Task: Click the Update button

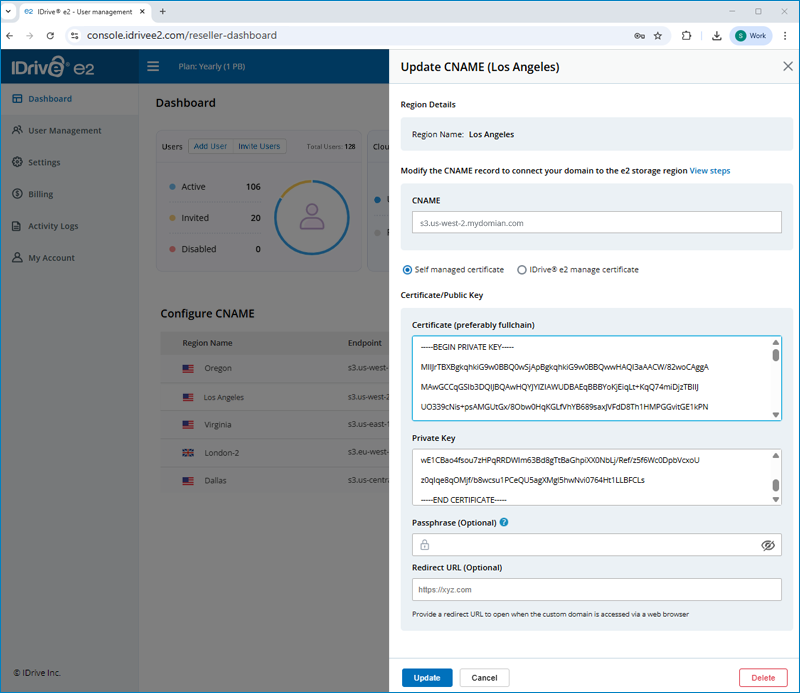Action: [427, 677]
